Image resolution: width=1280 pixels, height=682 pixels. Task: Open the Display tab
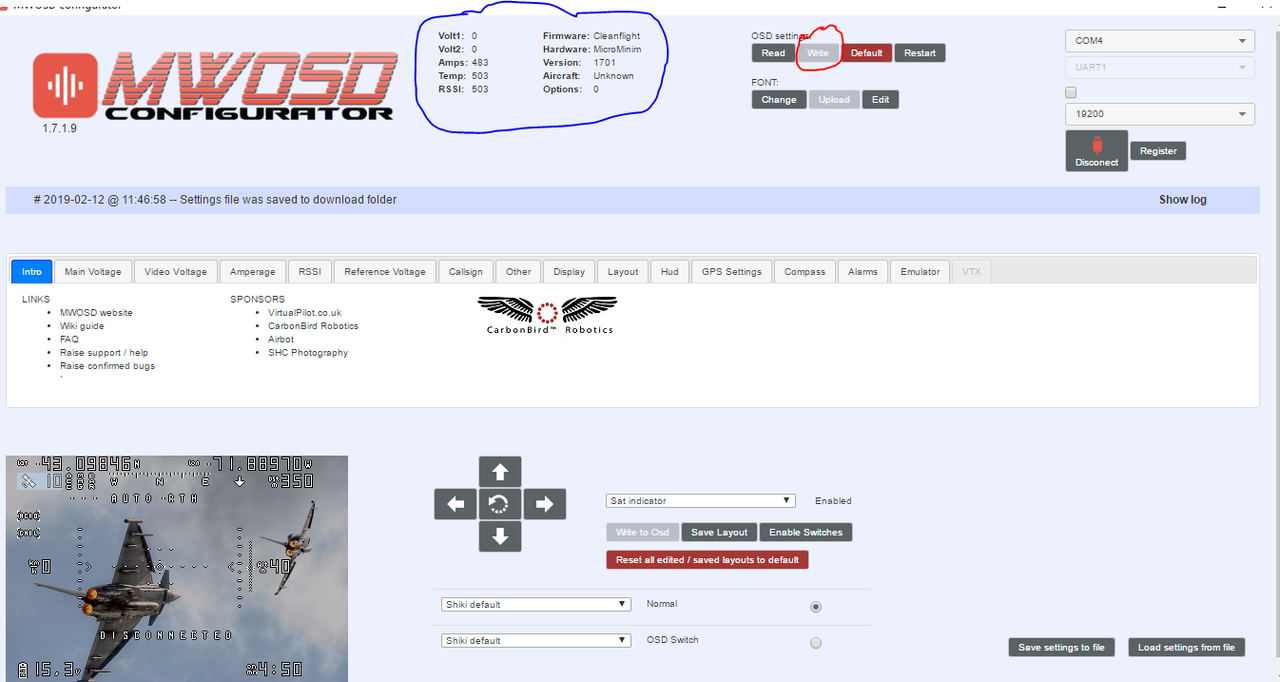(569, 271)
